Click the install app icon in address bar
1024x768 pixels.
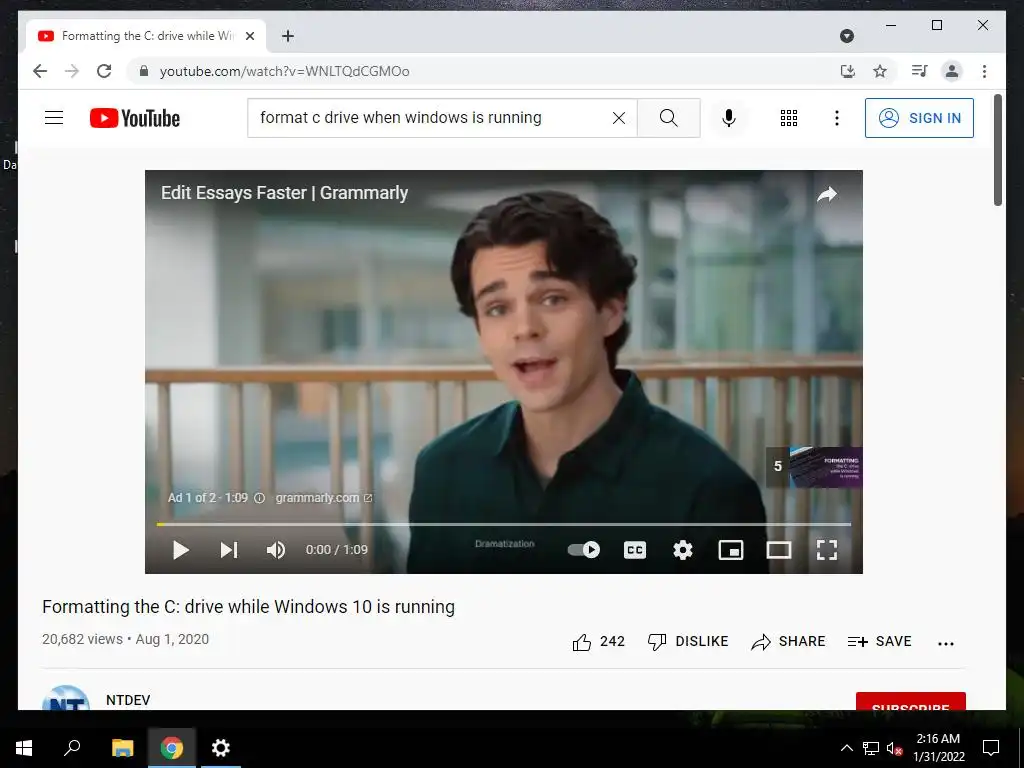(848, 71)
